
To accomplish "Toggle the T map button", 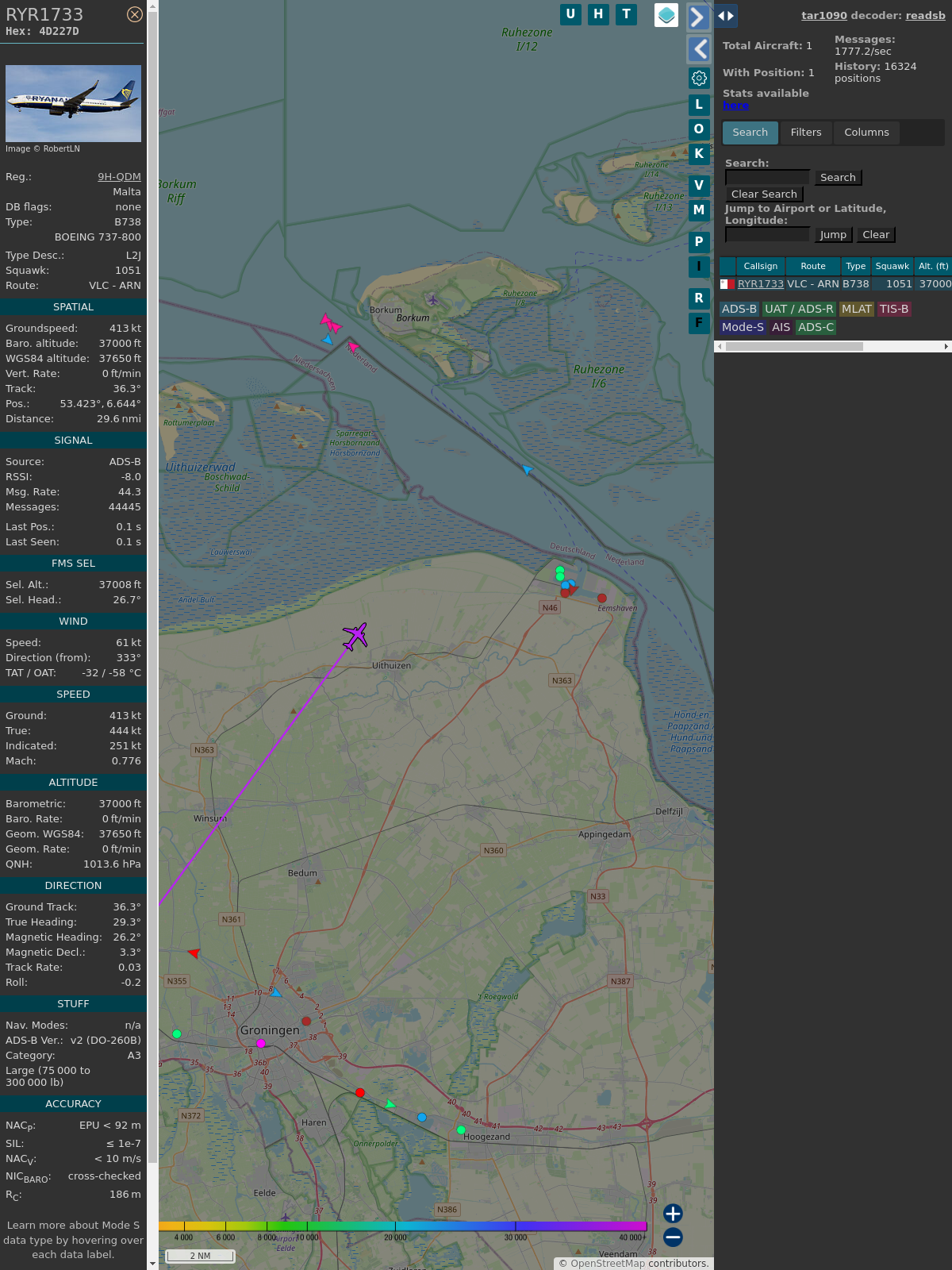I will 627,14.
